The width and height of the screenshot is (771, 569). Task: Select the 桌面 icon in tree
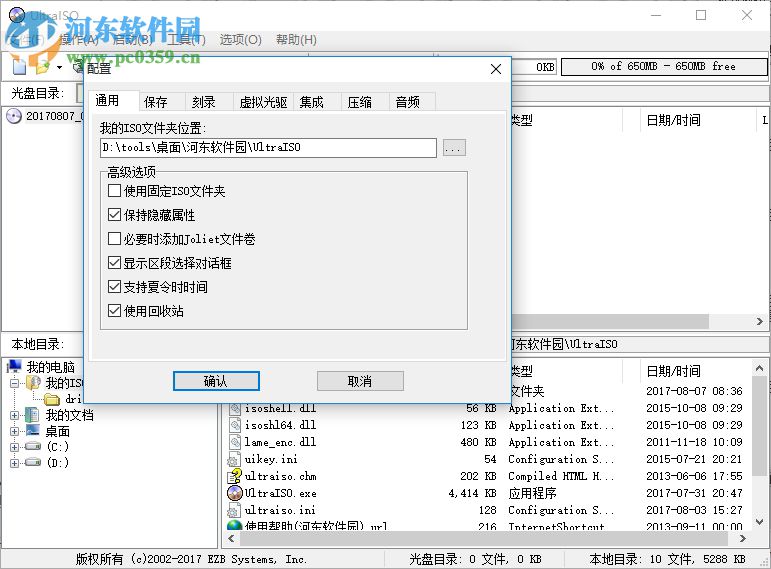click(32, 431)
